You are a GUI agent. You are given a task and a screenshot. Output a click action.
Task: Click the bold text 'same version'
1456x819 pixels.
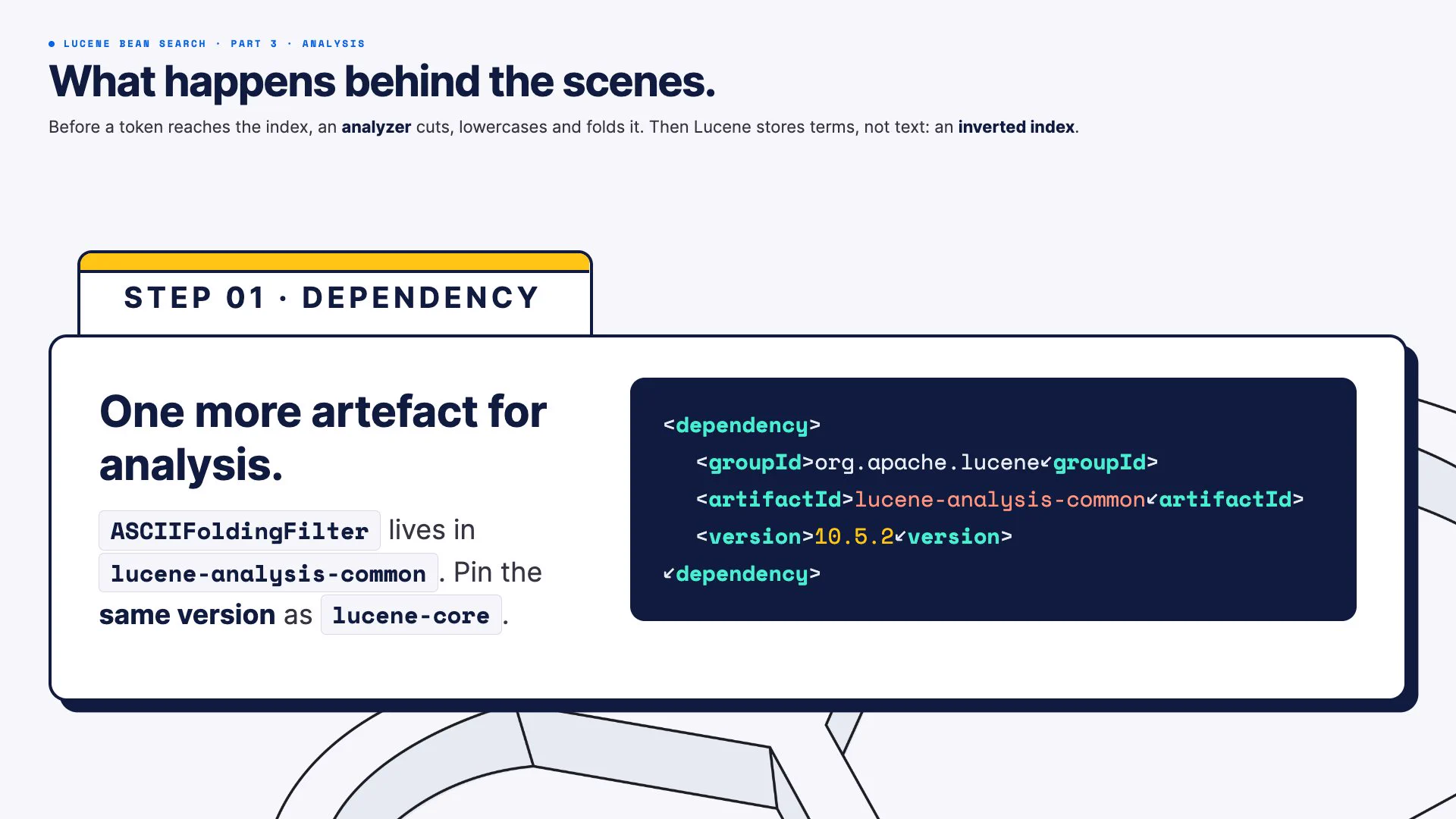pos(187,615)
